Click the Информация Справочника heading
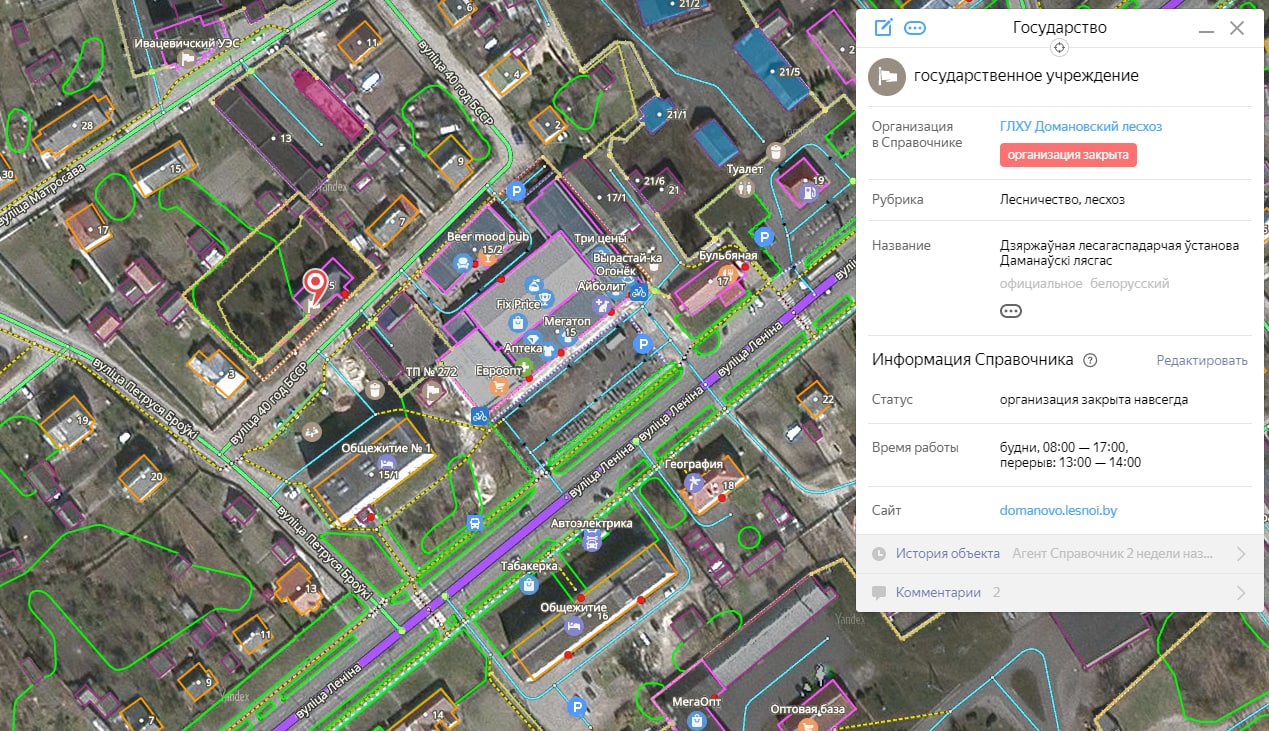This screenshot has width=1269, height=731. tap(972, 360)
